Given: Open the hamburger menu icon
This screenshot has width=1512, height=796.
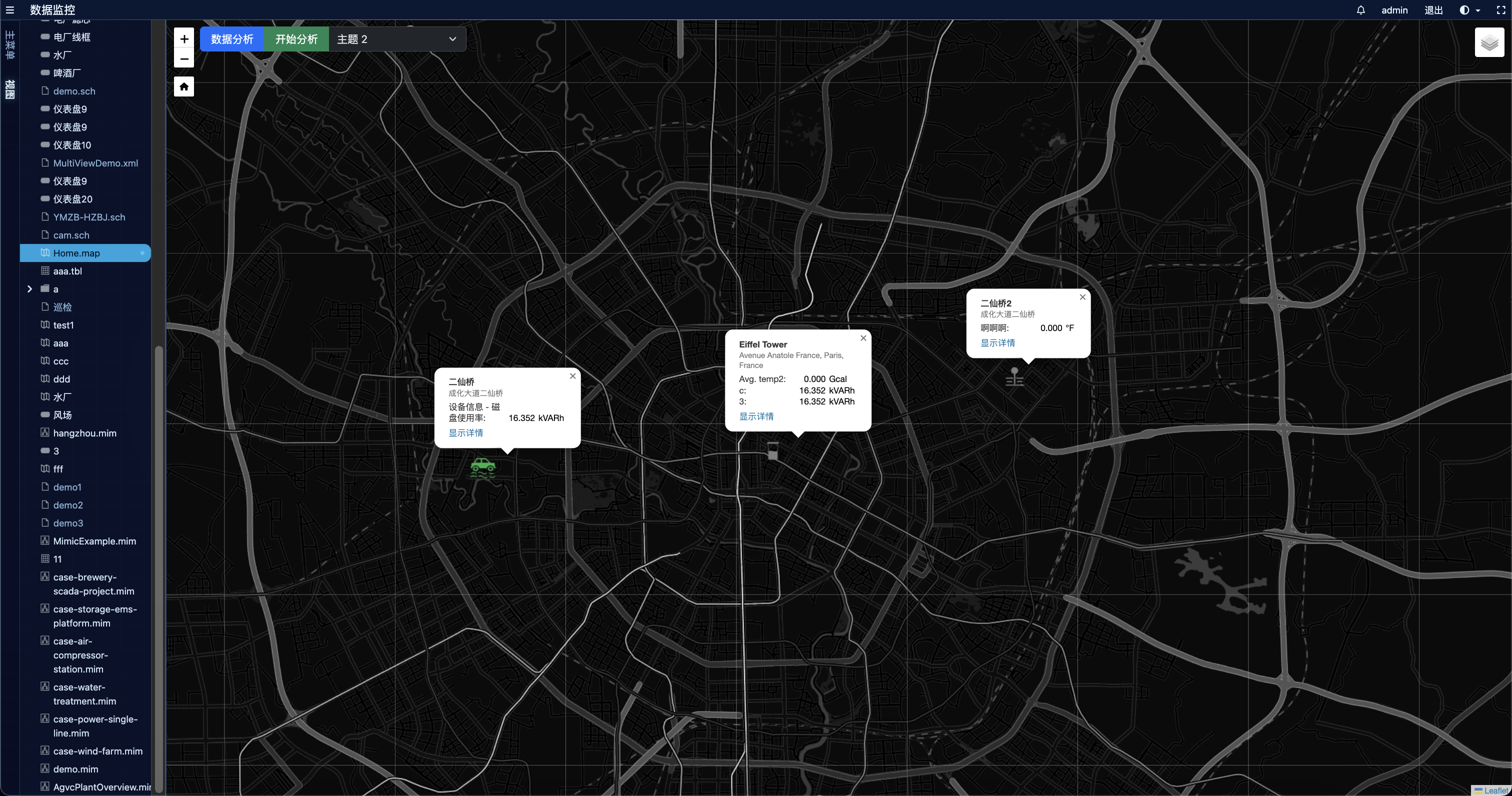Looking at the screenshot, I should point(9,10).
